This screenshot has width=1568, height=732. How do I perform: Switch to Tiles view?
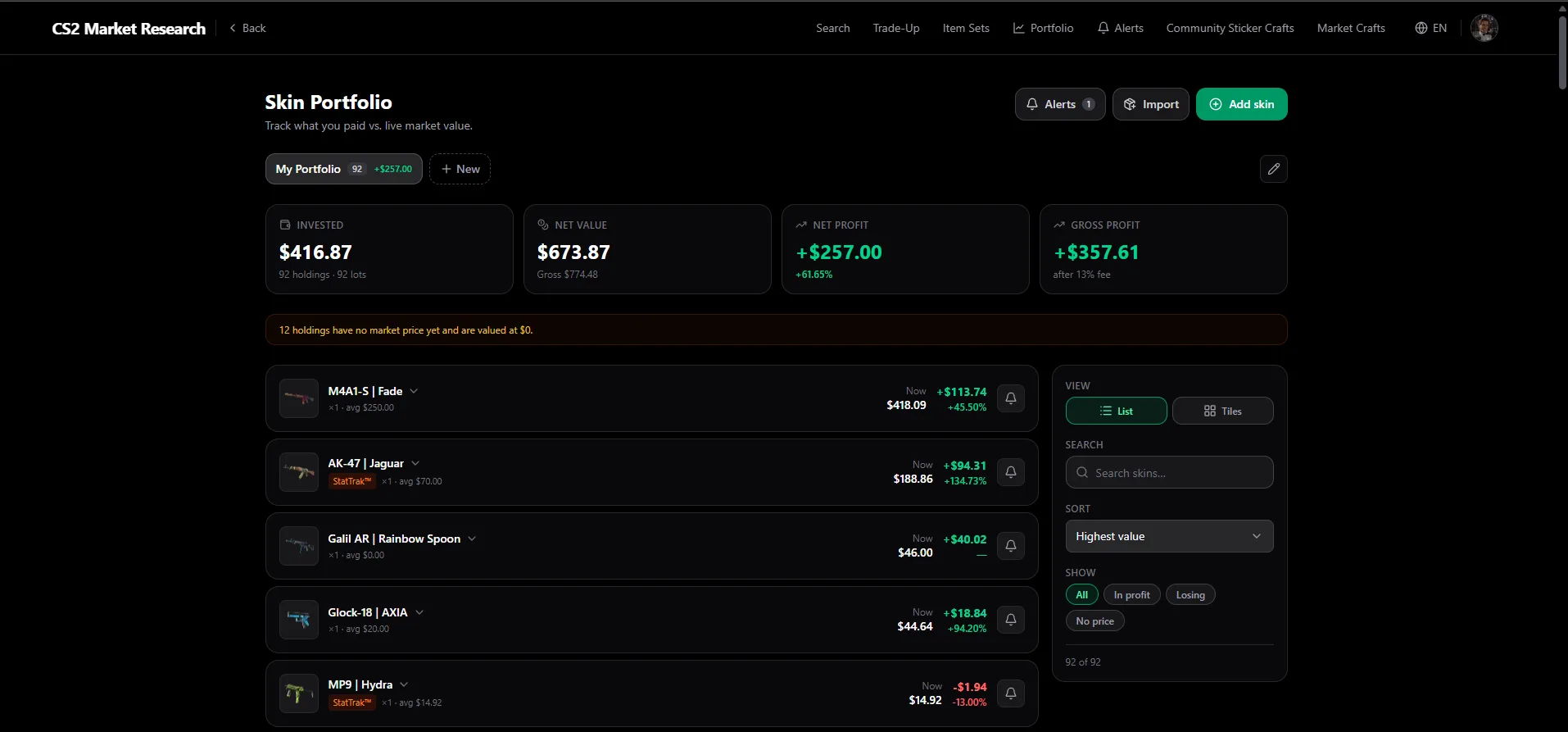point(1222,411)
